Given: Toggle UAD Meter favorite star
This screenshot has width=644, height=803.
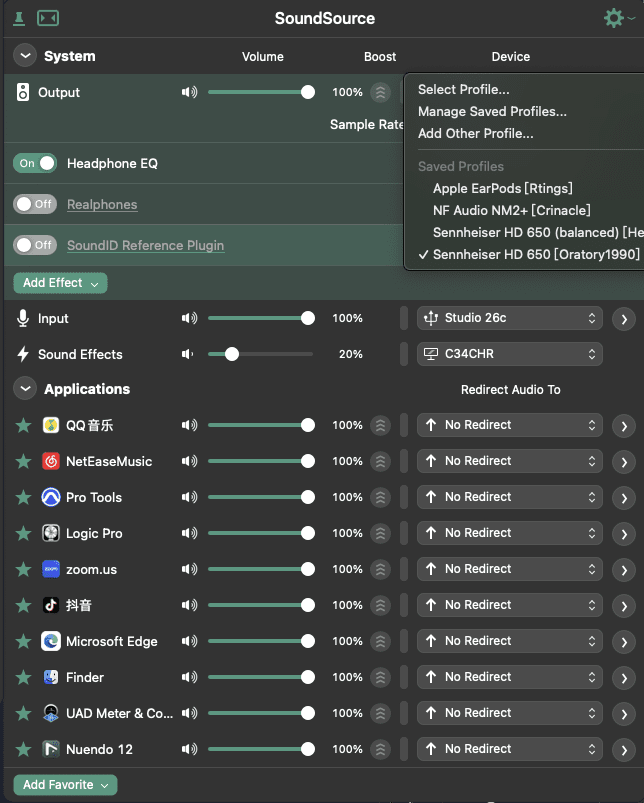Looking at the screenshot, I should pyautogui.click(x=24, y=713).
